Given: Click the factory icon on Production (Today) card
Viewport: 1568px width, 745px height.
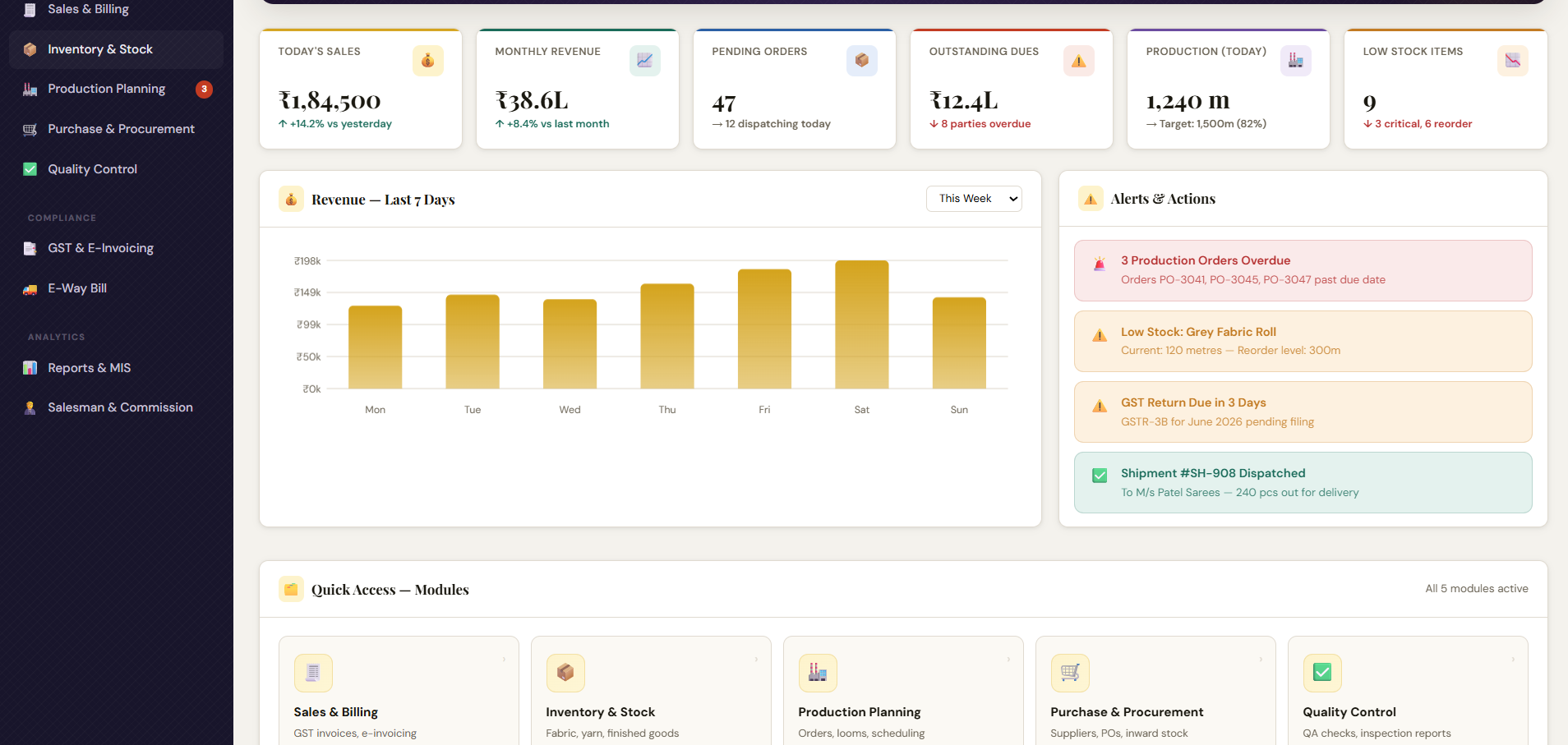Looking at the screenshot, I should tap(1295, 61).
